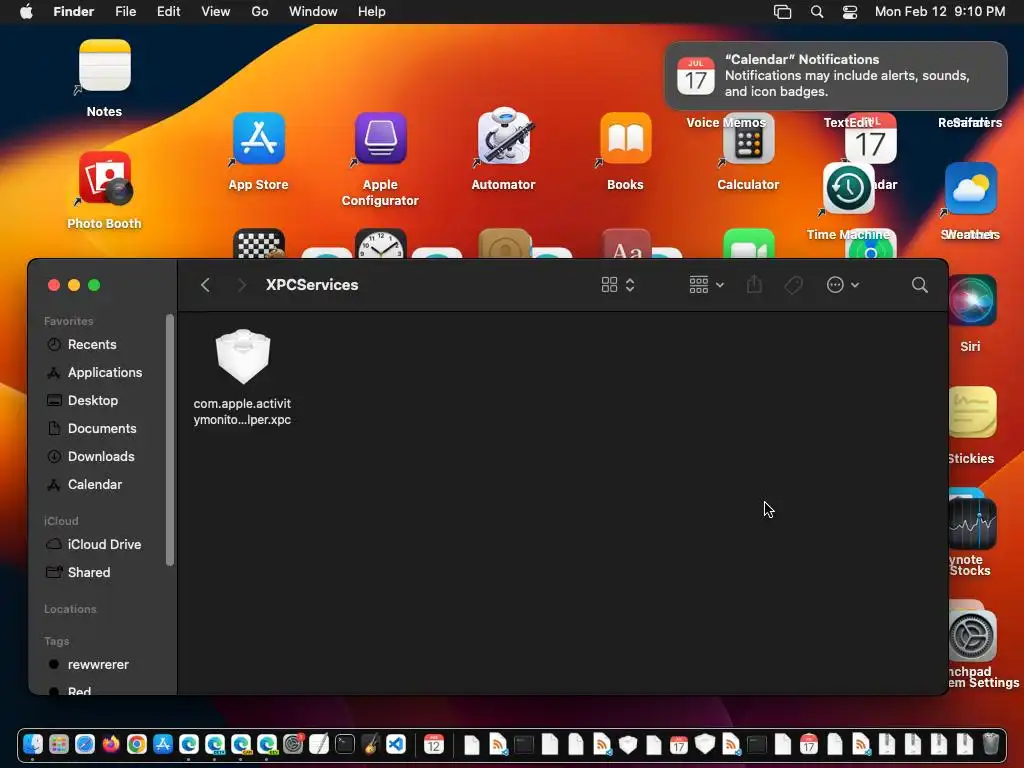
Task: Open iCloud Drive in Finder sidebar
Action: tap(104, 544)
